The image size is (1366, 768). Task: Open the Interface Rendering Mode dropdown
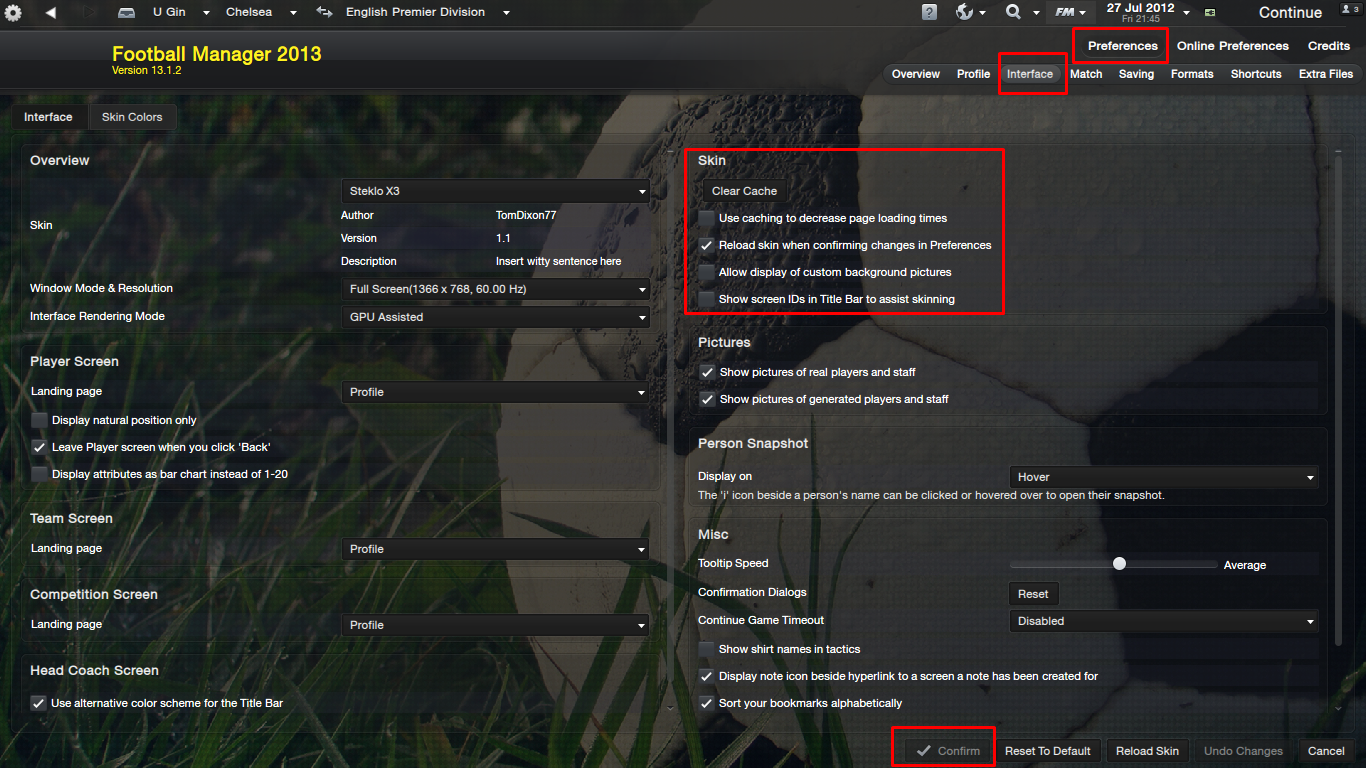coord(496,317)
